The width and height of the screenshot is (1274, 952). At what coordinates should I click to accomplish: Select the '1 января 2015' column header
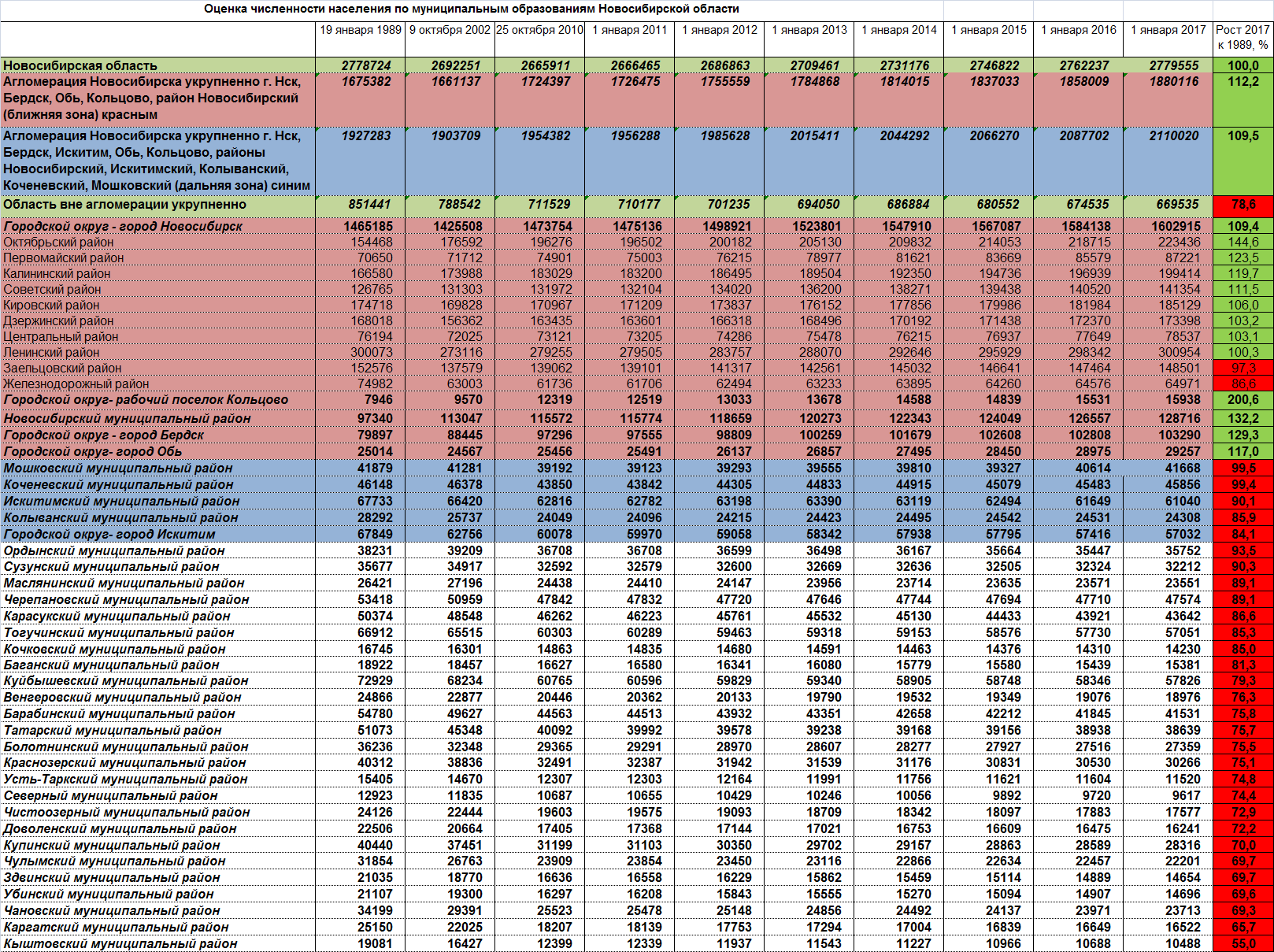(x=989, y=30)
